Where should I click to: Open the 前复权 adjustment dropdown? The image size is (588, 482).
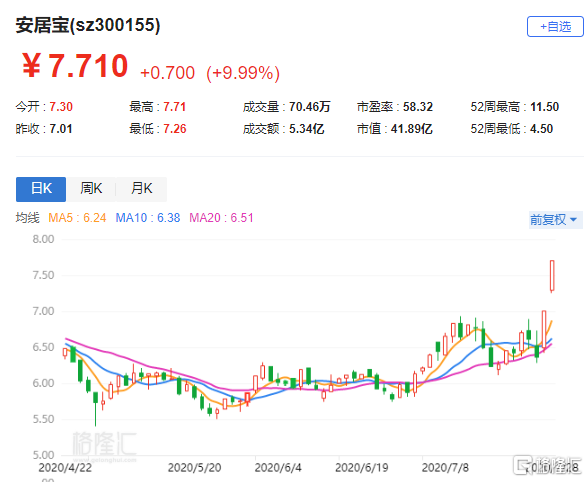(x=555, y=219)
